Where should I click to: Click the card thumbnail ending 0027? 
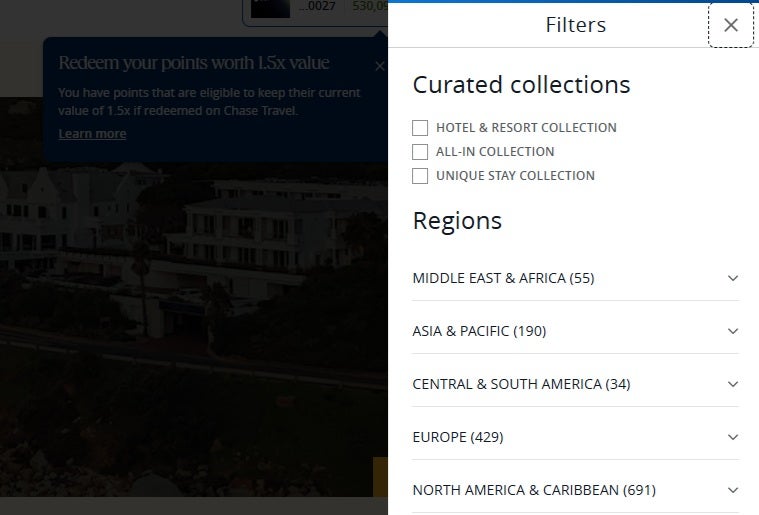click(270, 9)
